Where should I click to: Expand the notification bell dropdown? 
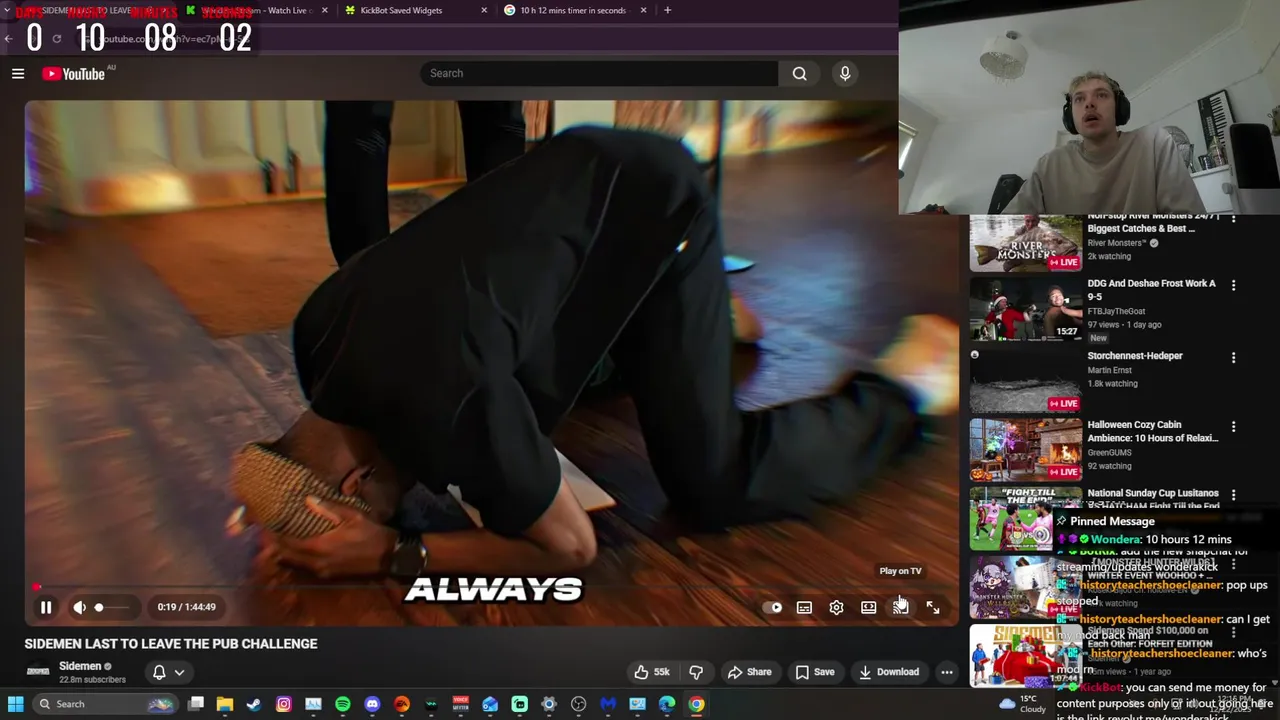point(168,672)
